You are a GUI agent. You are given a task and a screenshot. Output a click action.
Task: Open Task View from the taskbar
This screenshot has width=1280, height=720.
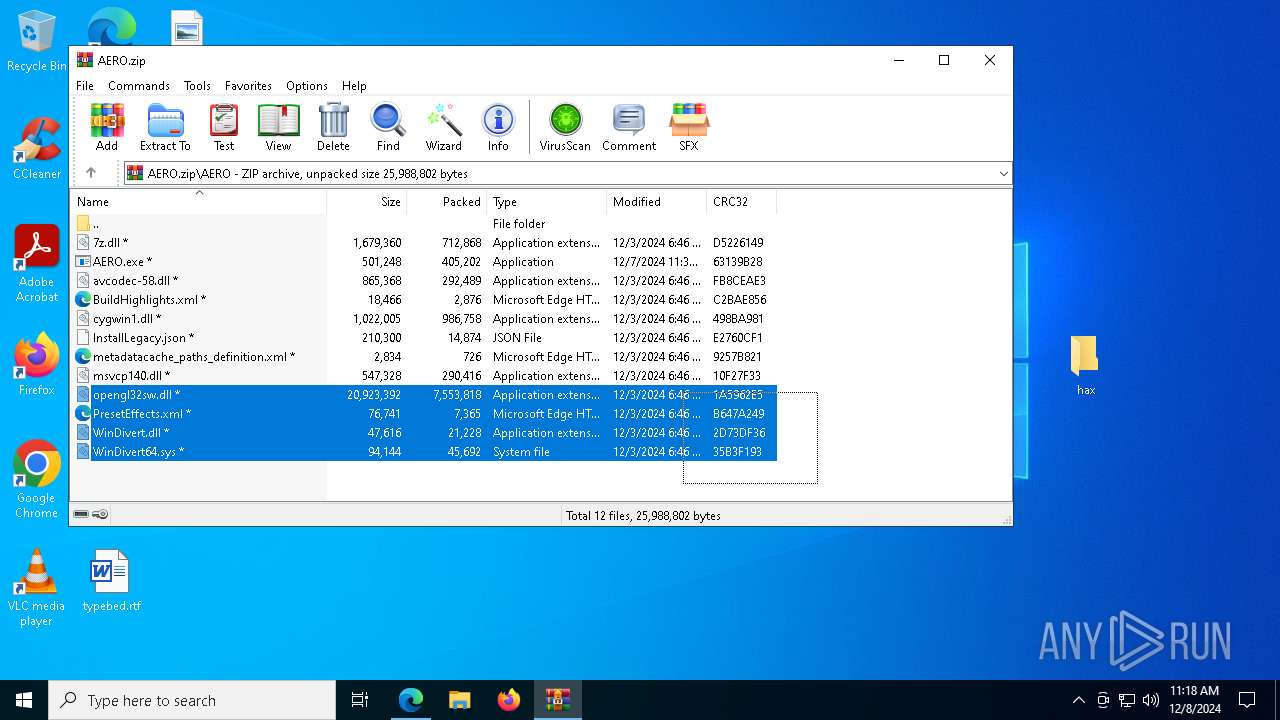360,700
